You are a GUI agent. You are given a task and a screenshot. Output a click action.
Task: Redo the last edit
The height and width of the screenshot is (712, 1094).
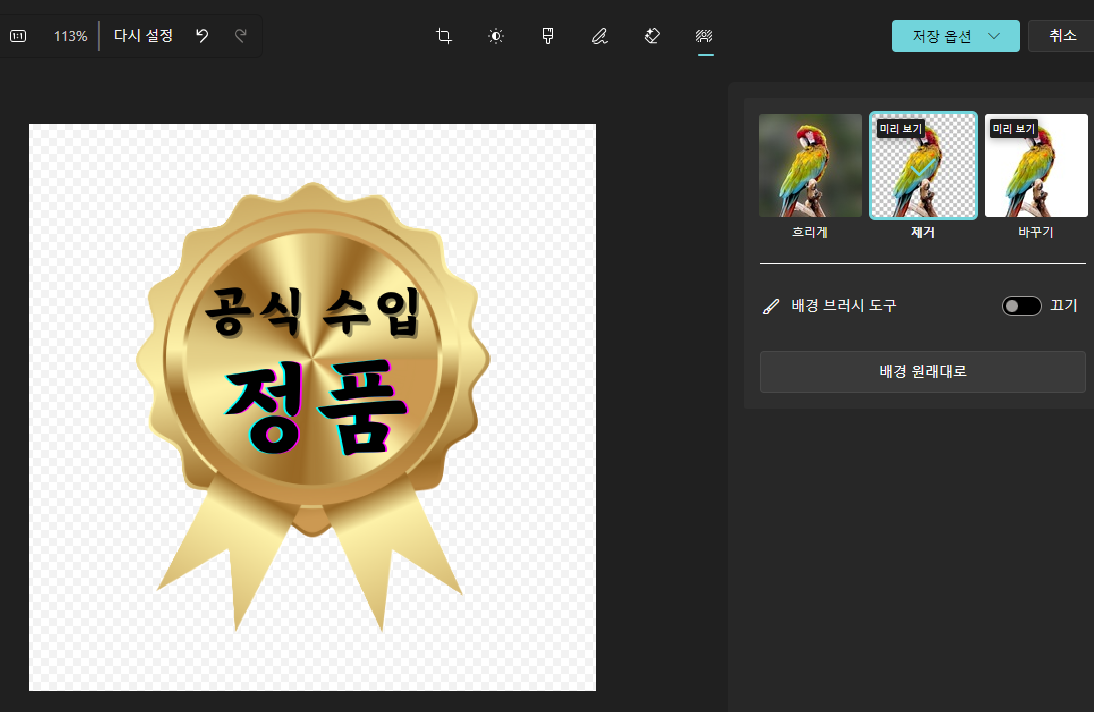tap(240, 35)
